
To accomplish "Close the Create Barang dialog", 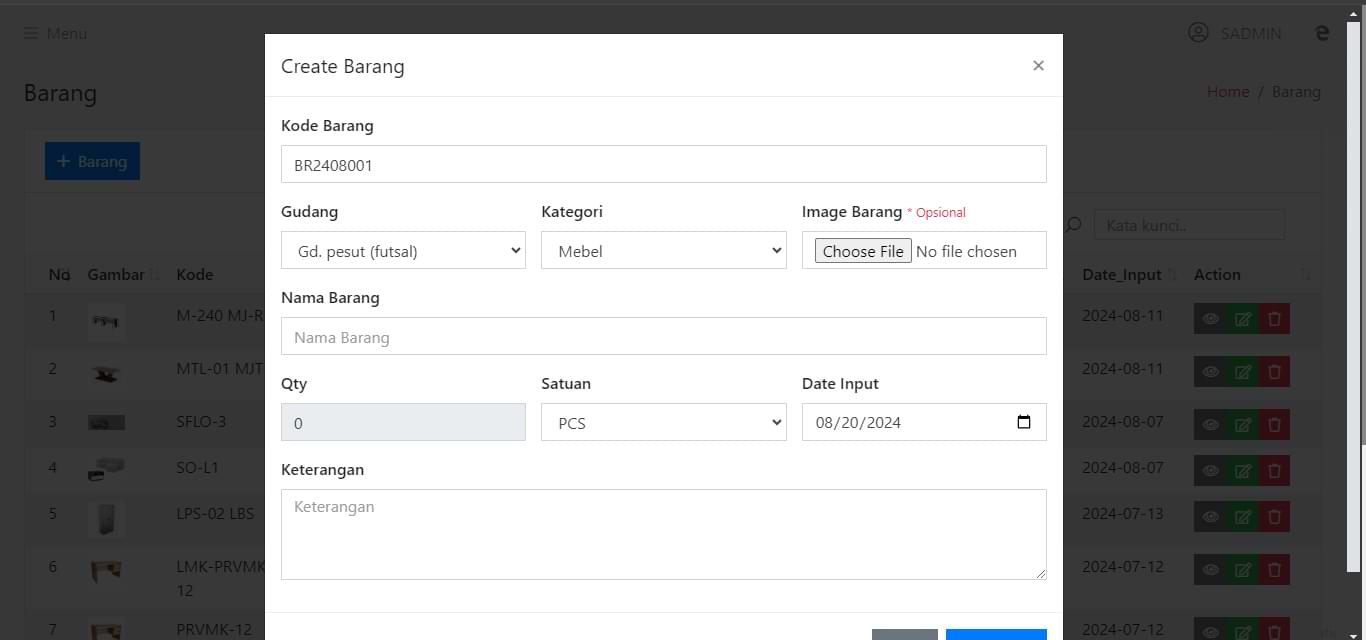I will click(x=1038, y=66).
